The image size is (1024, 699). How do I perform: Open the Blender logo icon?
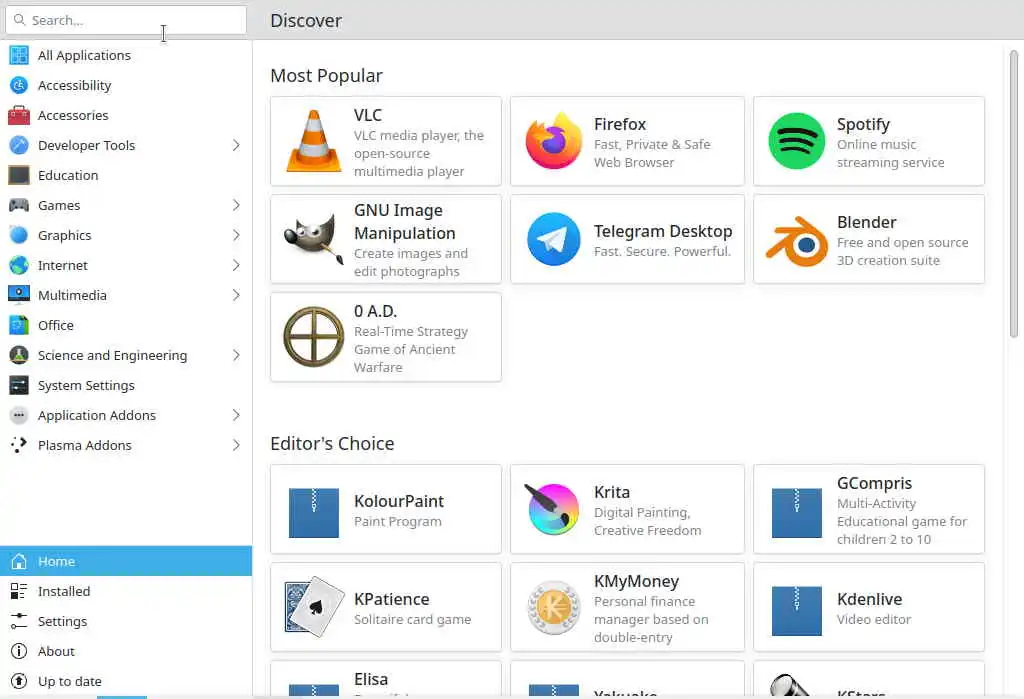(797, 241)
